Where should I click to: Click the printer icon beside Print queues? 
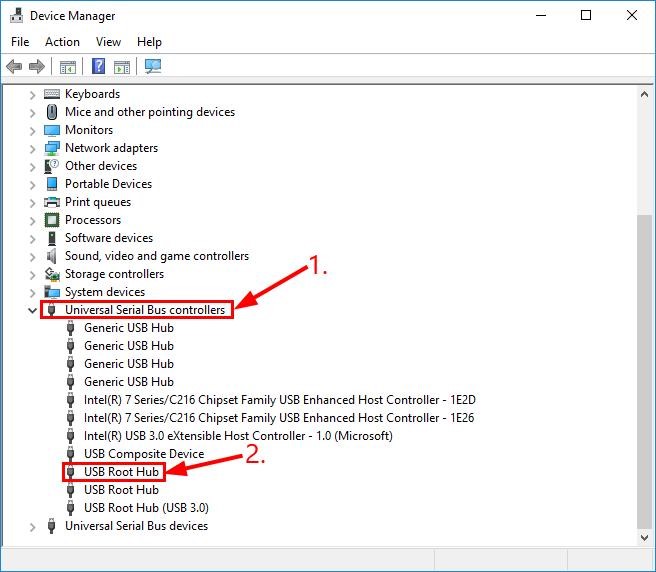click(52, 202)
